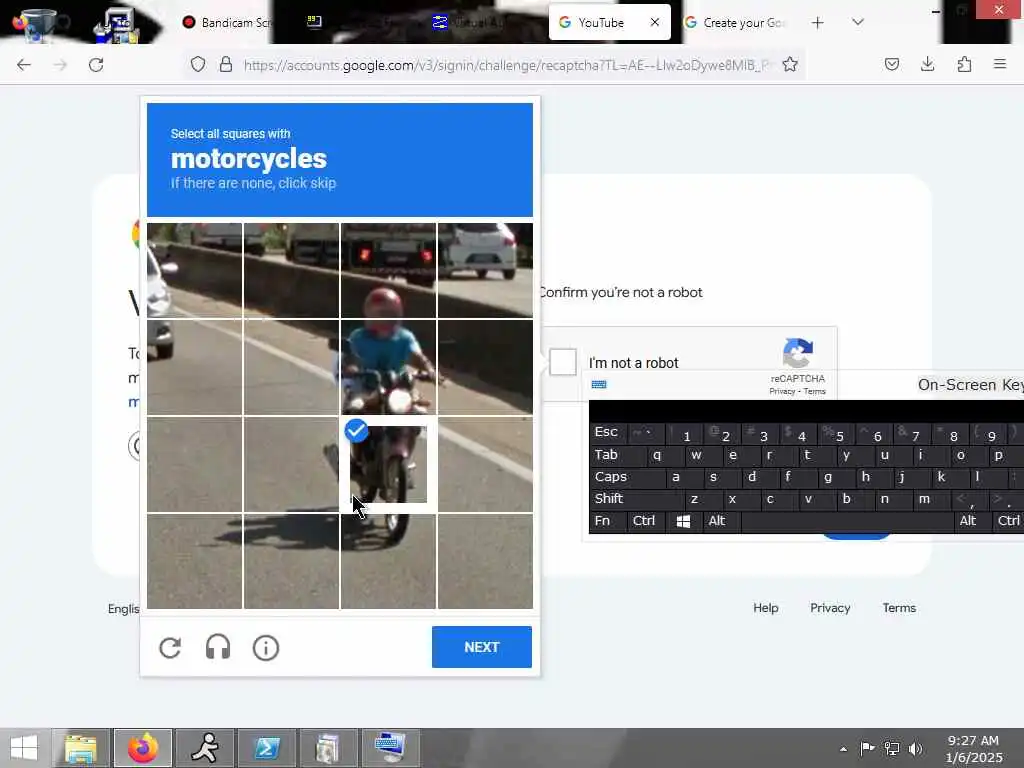Save page to Pocket icon

(891, 64)
